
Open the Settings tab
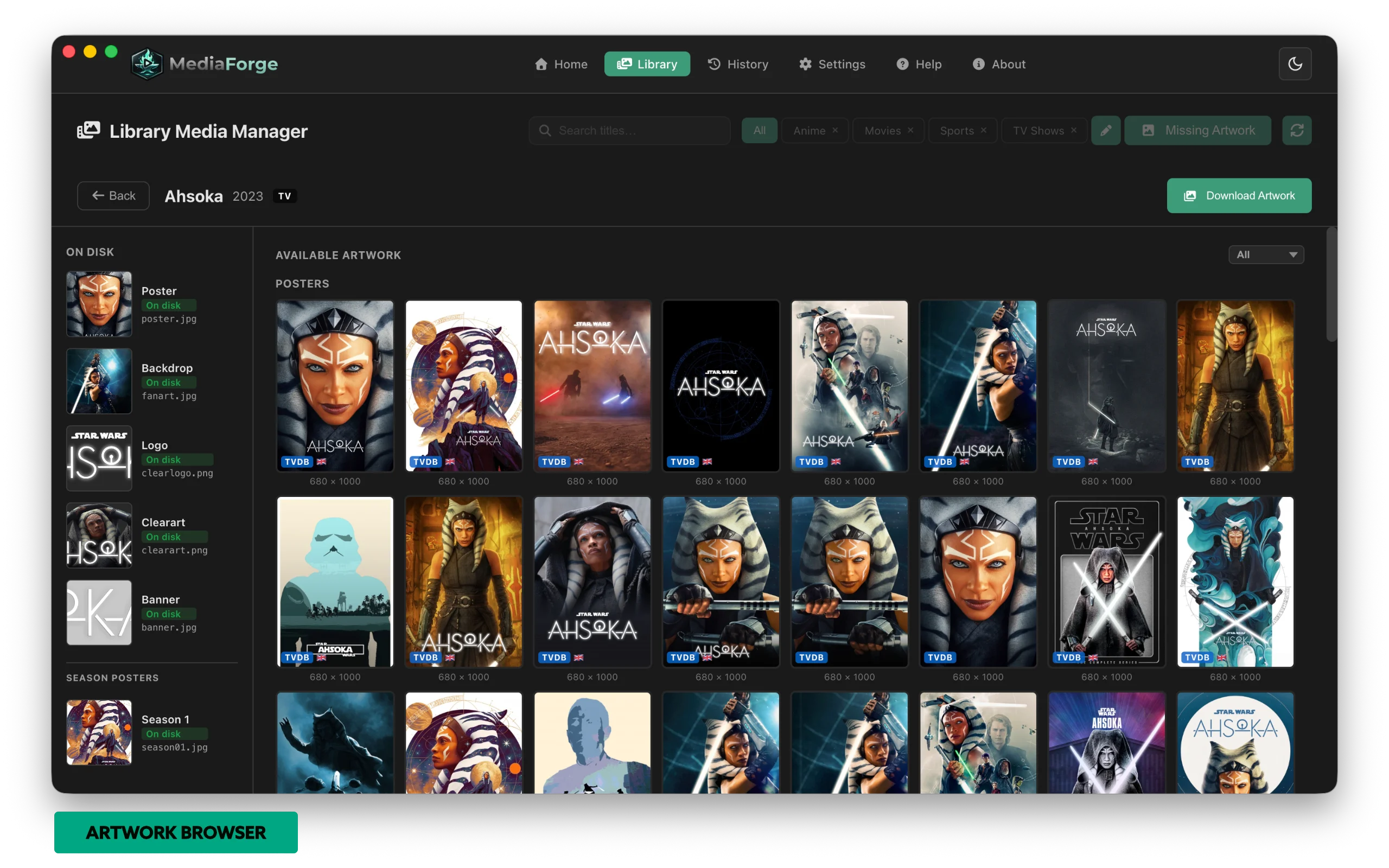pos(832,65)
